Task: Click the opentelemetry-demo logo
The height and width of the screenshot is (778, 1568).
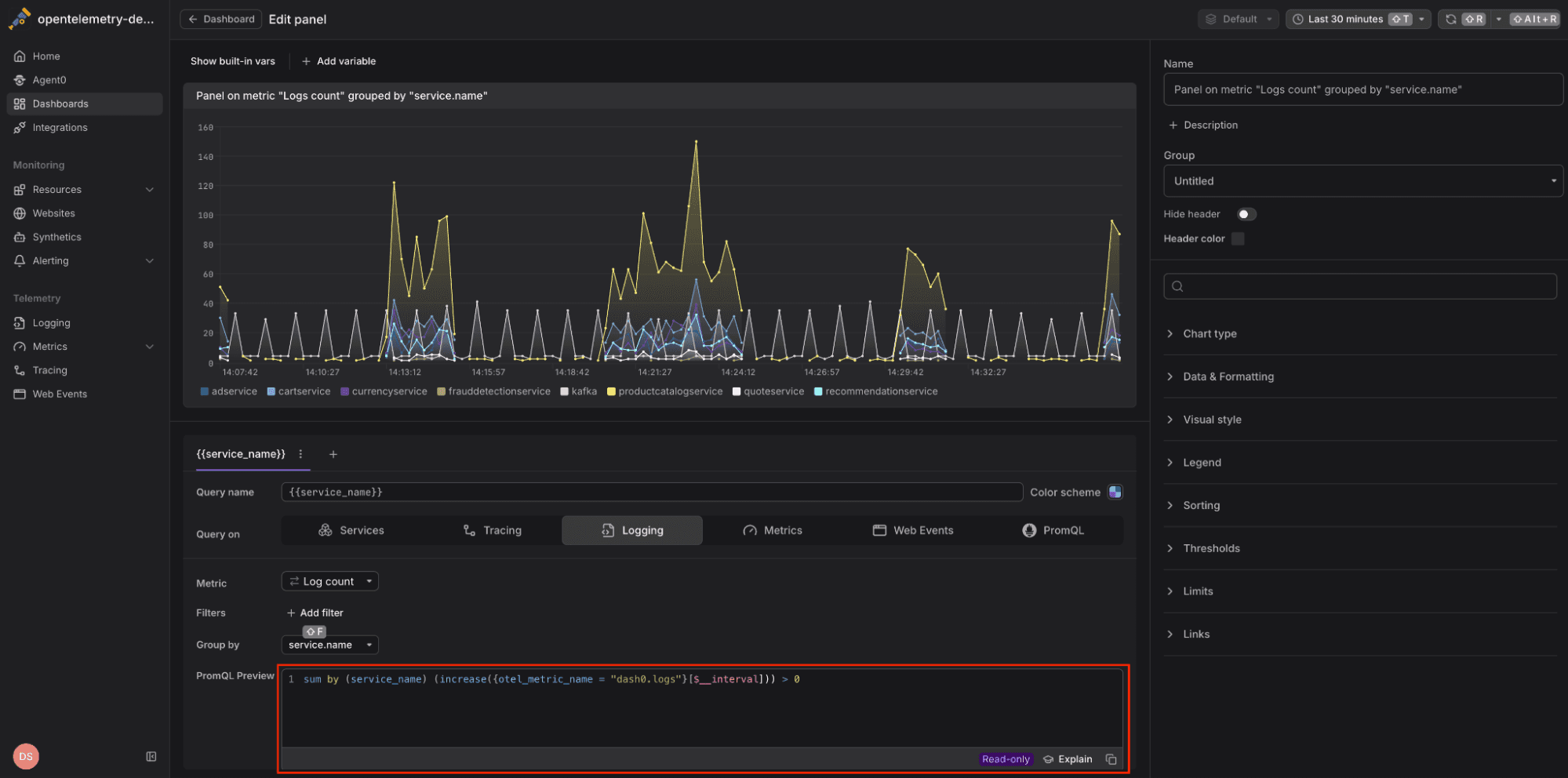Action: click(20, 19)
